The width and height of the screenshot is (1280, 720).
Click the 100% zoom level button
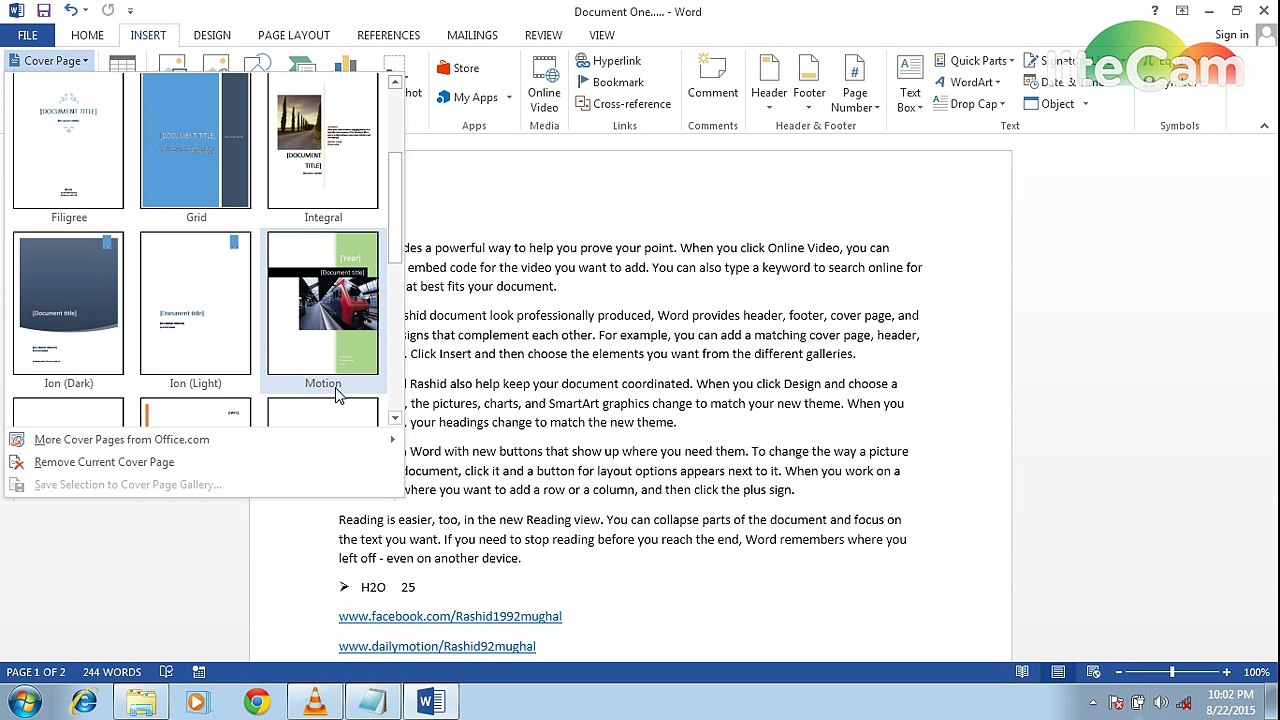(x=1256, y=672)
